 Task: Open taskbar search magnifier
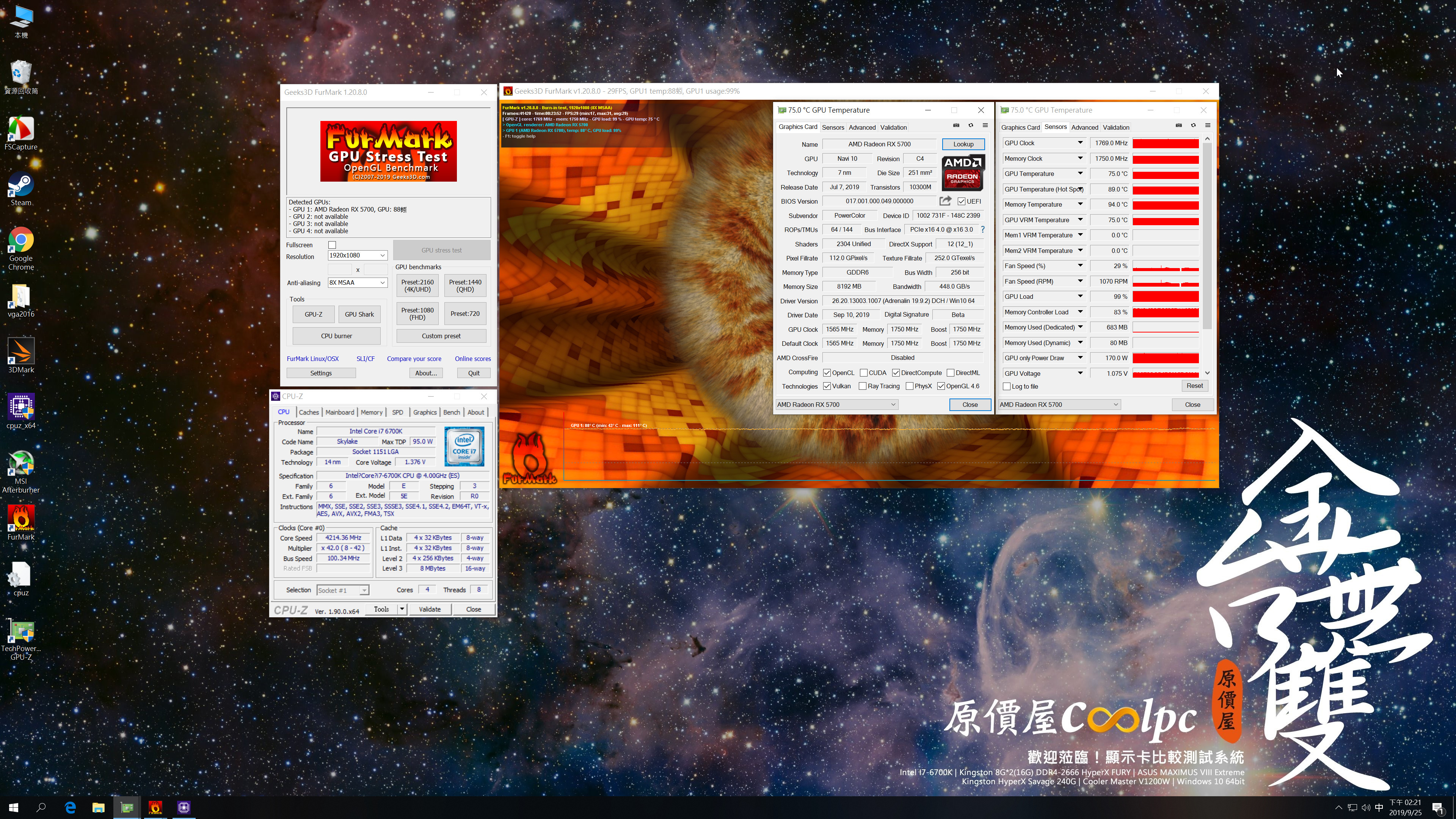41,807
